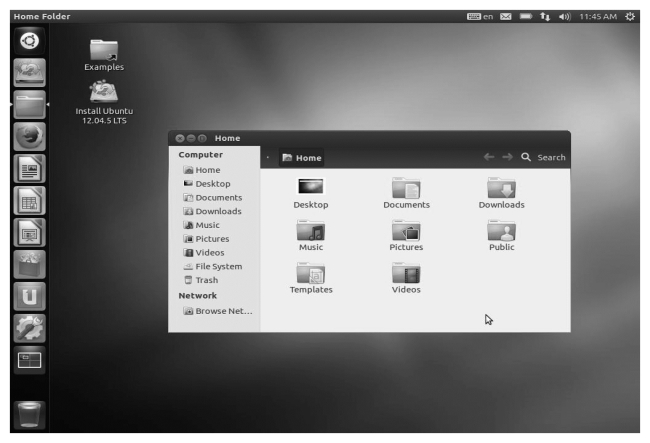Open the battery indicator
650x443 pixels.
(x=526, y=17)
